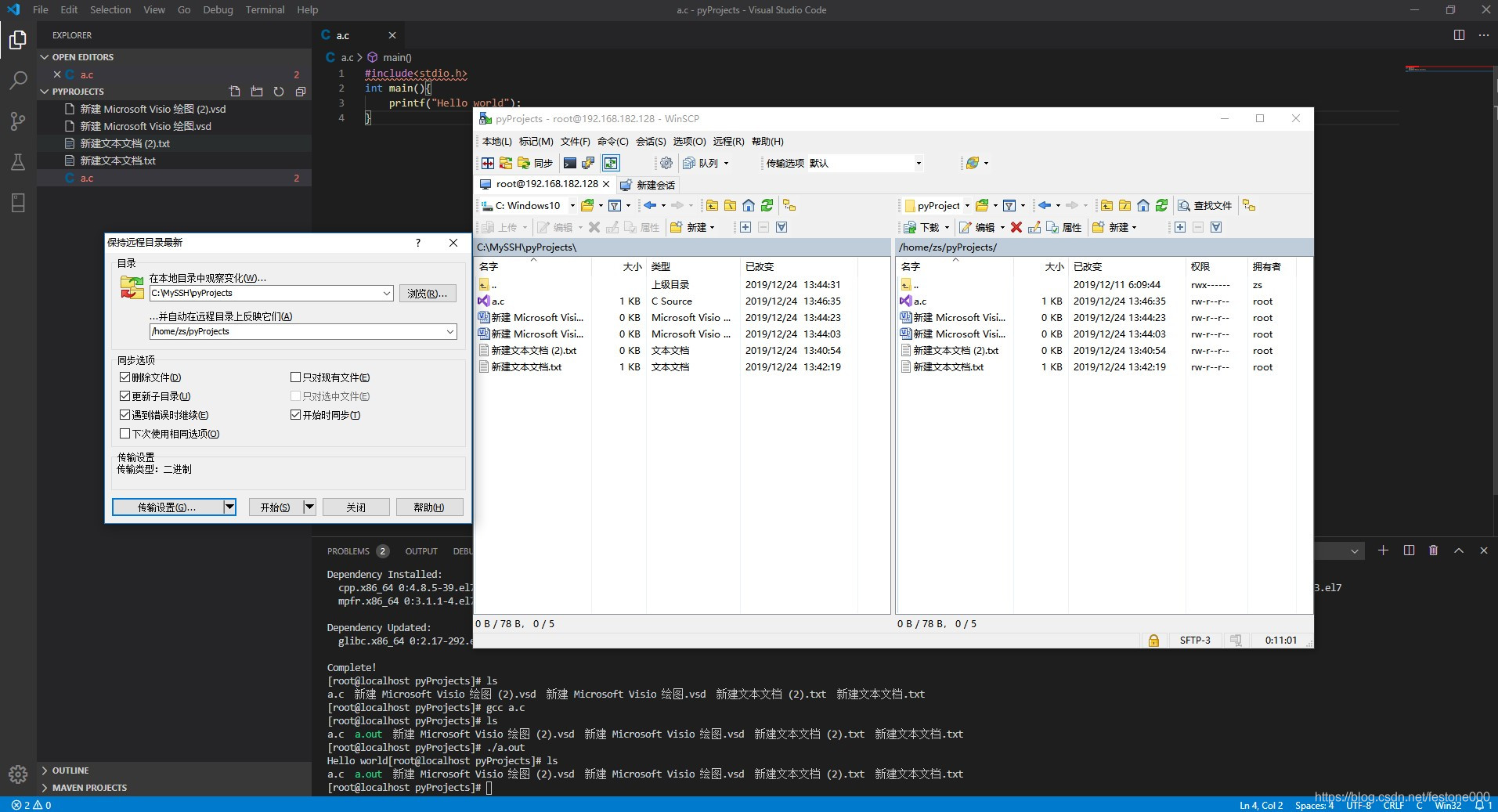This screenshot has width=1498, height=812.
Task: Open the Search view in VS Code activity bar
Action: click(x=18, y=80)
